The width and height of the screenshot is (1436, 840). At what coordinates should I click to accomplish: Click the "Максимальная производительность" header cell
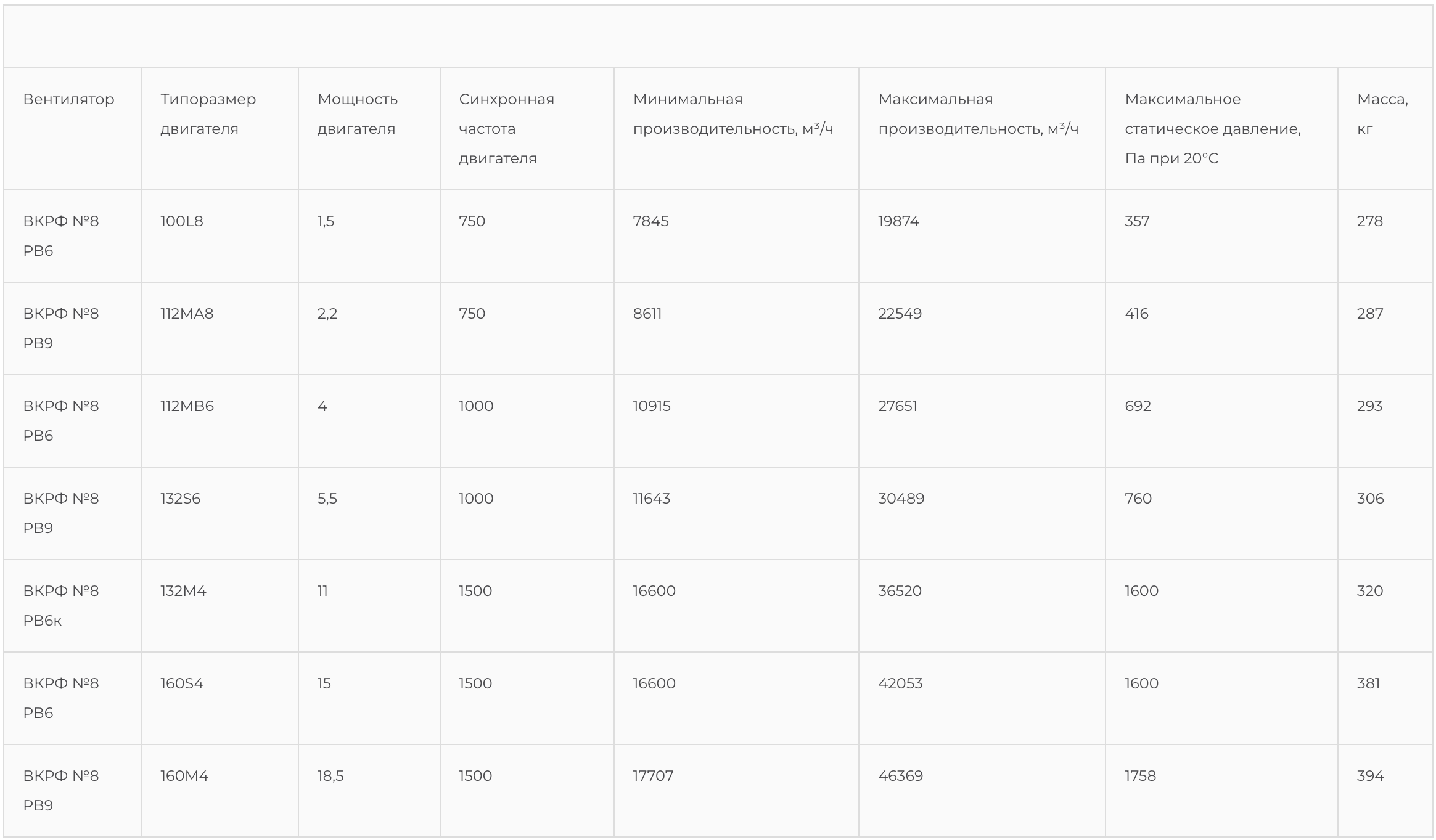click(x=978, y=114)
